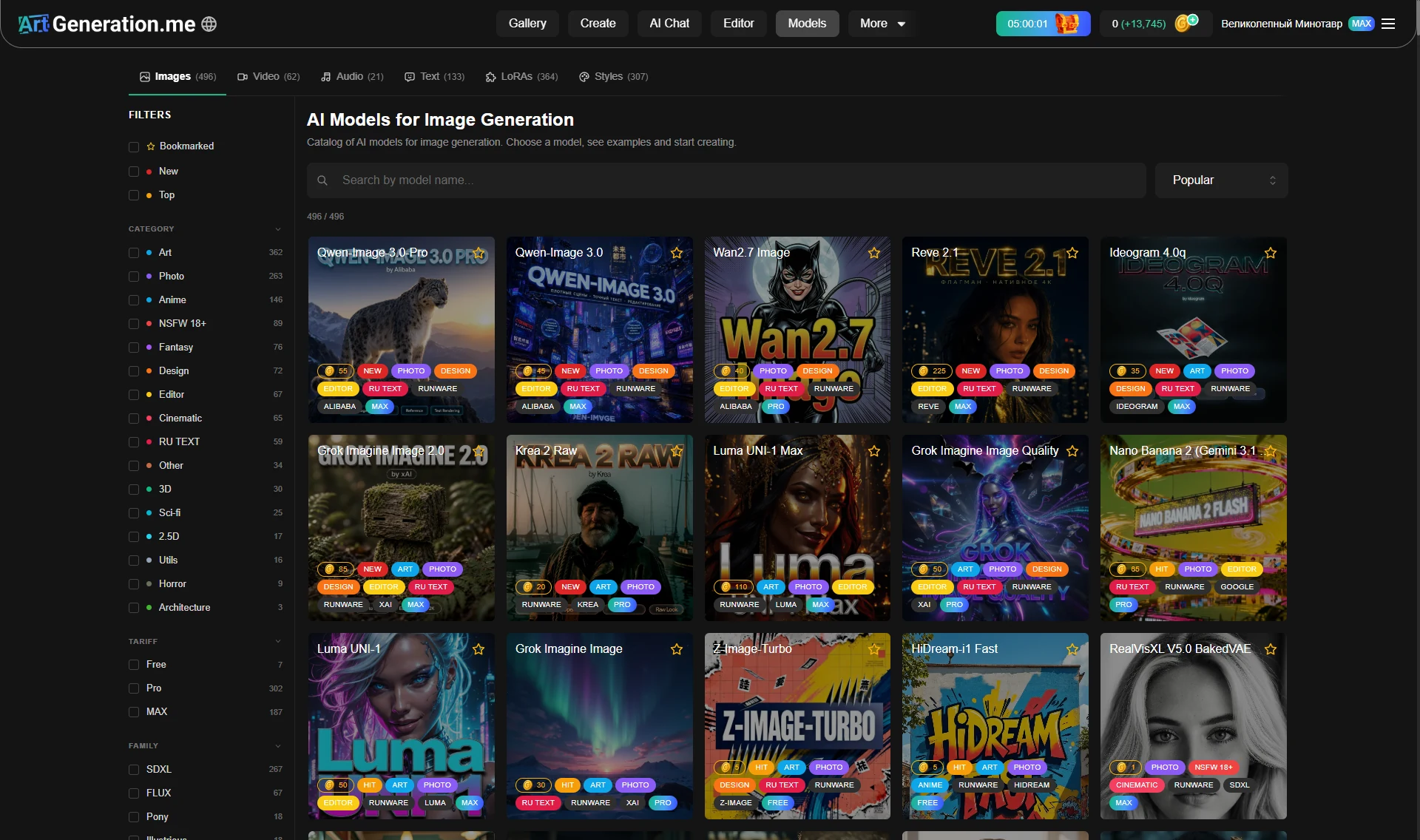Bookmark the Grok Imagine Image Quality star
Image resolution: width=1420 pixels, height=840 pixels.
1072,451
